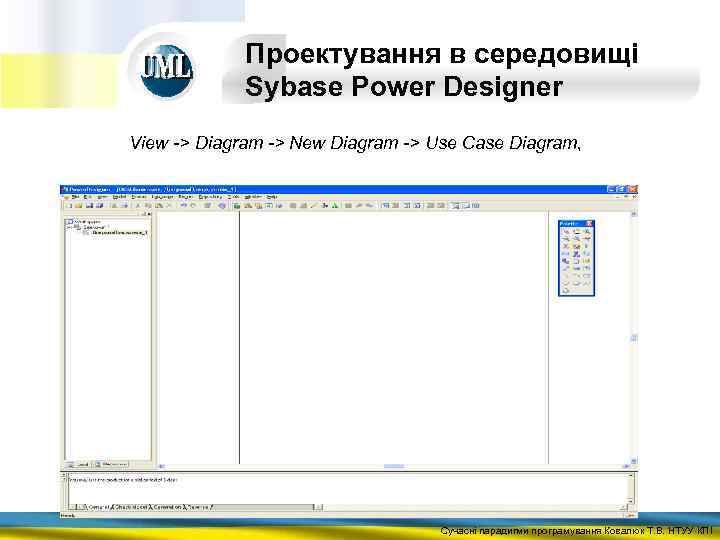This screenshot has width=720, height=540.
Task: Click the New model toolbar icon
Action: (x=68, y=206)
